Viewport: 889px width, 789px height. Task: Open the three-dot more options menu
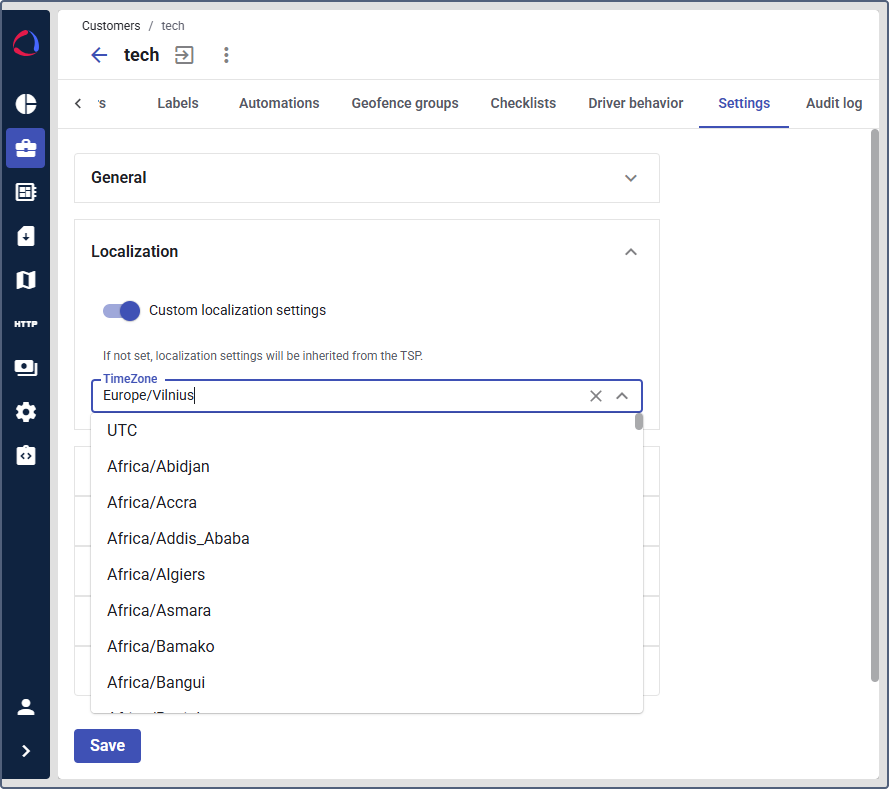(x=226, y=55)
